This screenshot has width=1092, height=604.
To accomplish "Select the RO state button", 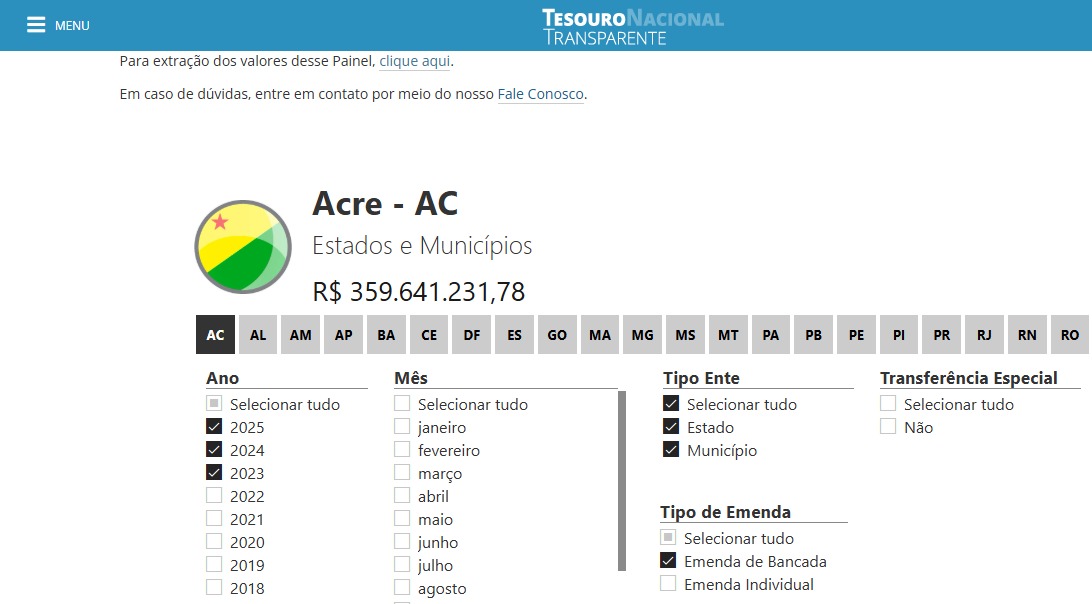I will point(1069,335).
